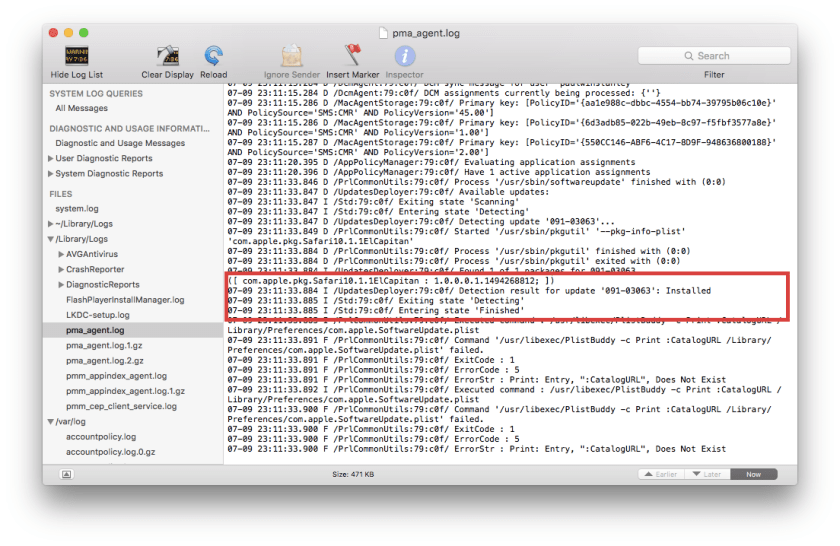
Task: Open the Inspector from the toolbar
Action: coord(404,56)
